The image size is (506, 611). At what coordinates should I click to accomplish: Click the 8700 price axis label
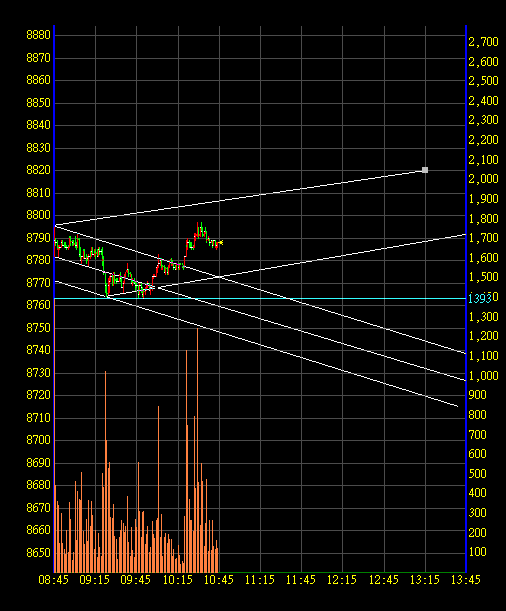(39, 440)
